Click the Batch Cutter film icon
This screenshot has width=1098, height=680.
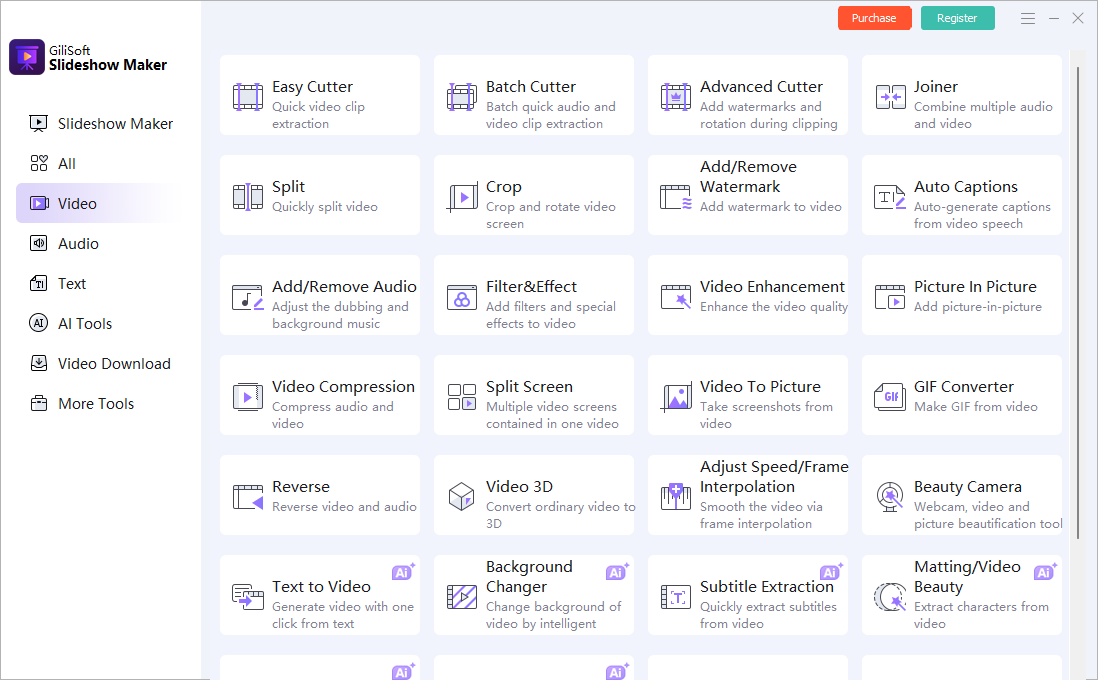pyautogui.click(x=461, y=97)
